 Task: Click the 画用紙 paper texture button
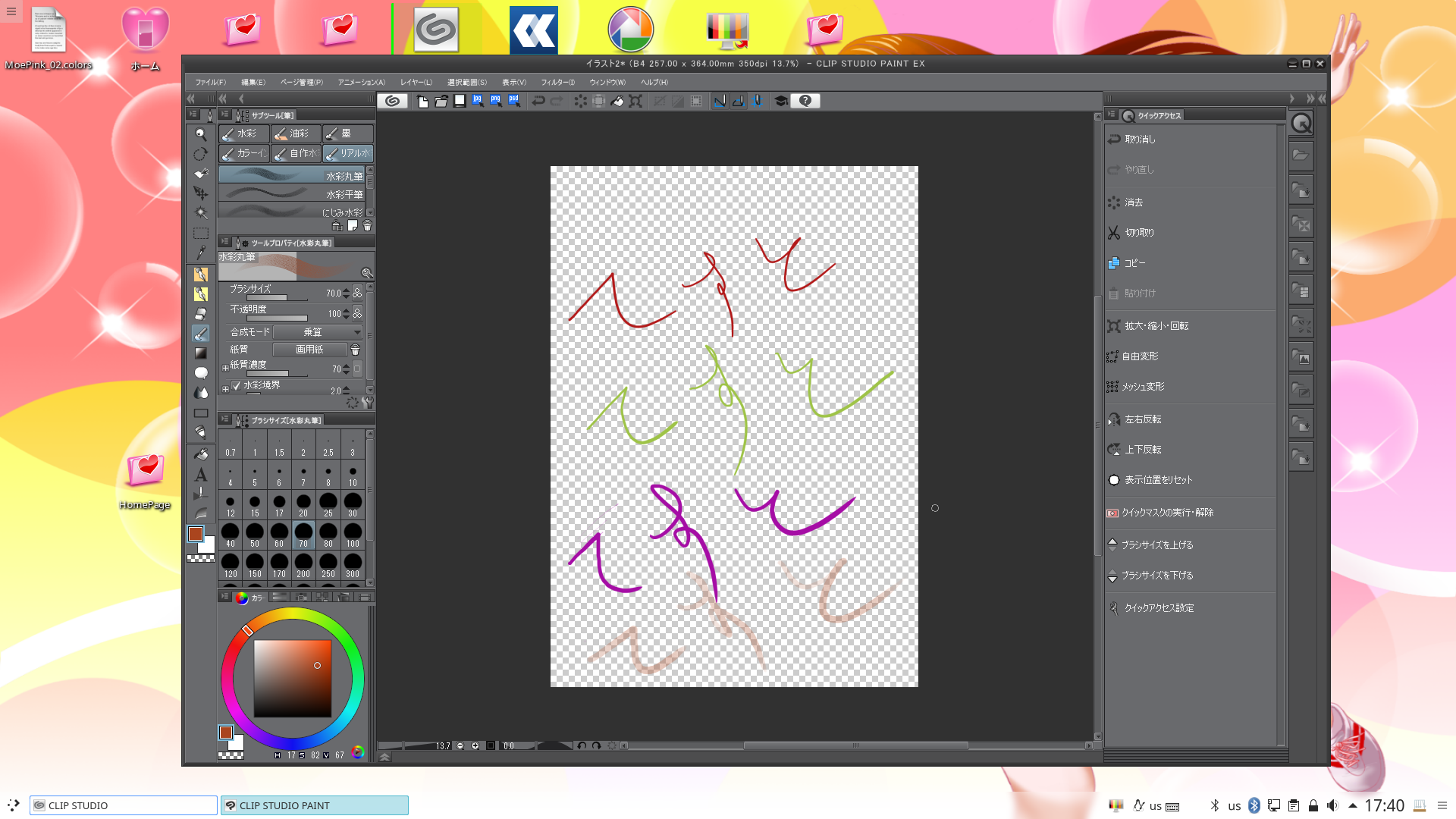[x=309, y=350]
